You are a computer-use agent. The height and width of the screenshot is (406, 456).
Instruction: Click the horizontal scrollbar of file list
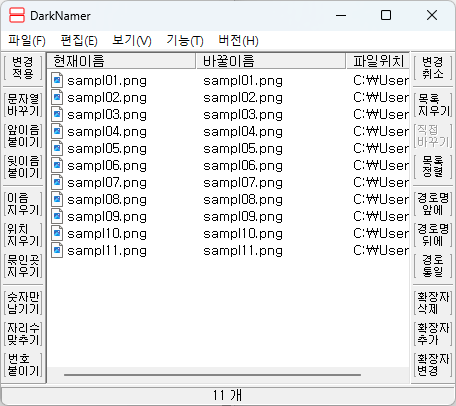(212, 375)
